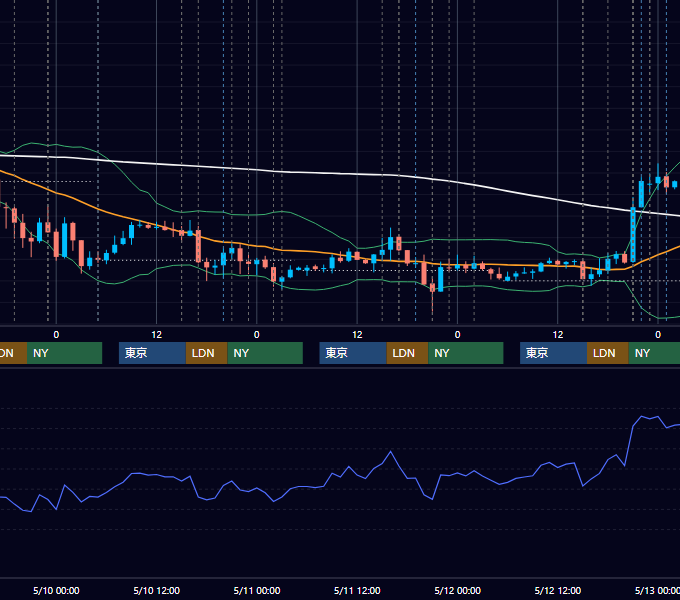Click the NY session block spanning 5/10 00:00
This screenshot has height=600, width=680.
[x=64, y=353]
